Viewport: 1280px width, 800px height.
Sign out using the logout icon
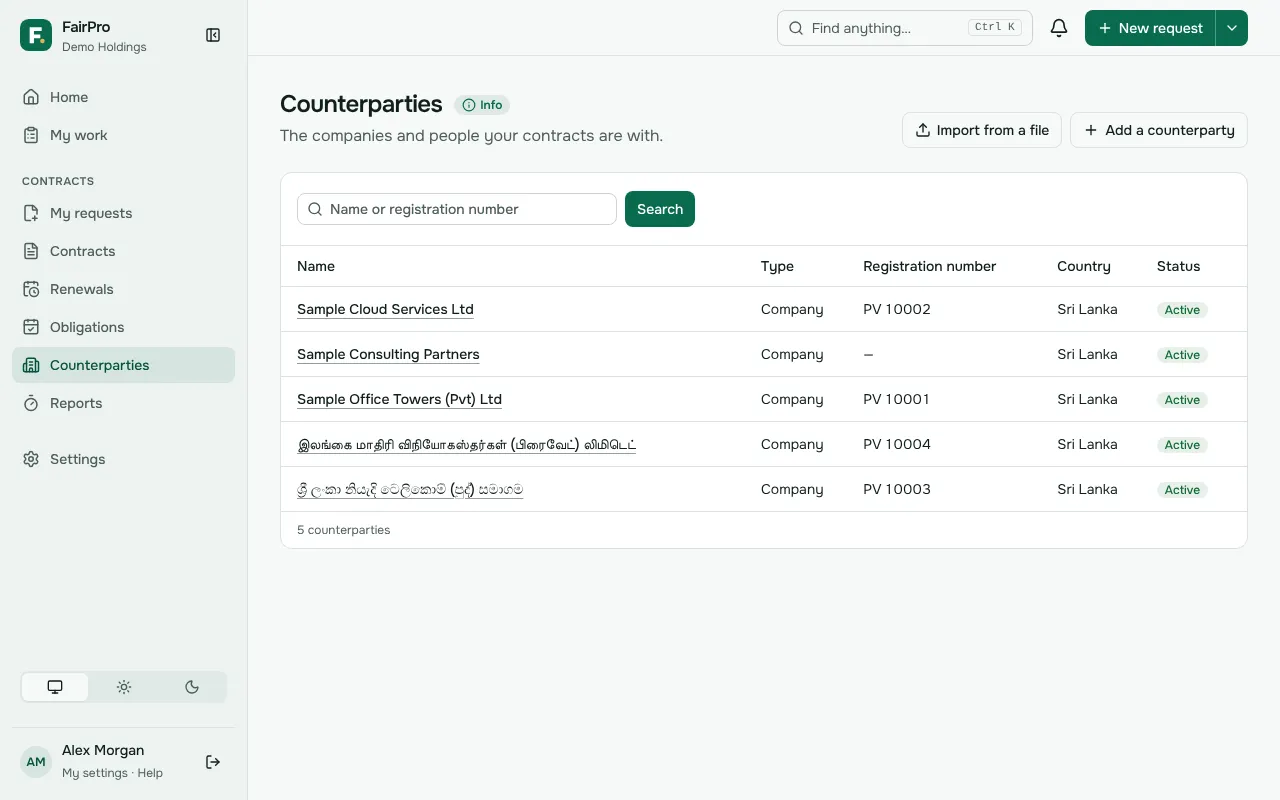[x=213, y=762]
